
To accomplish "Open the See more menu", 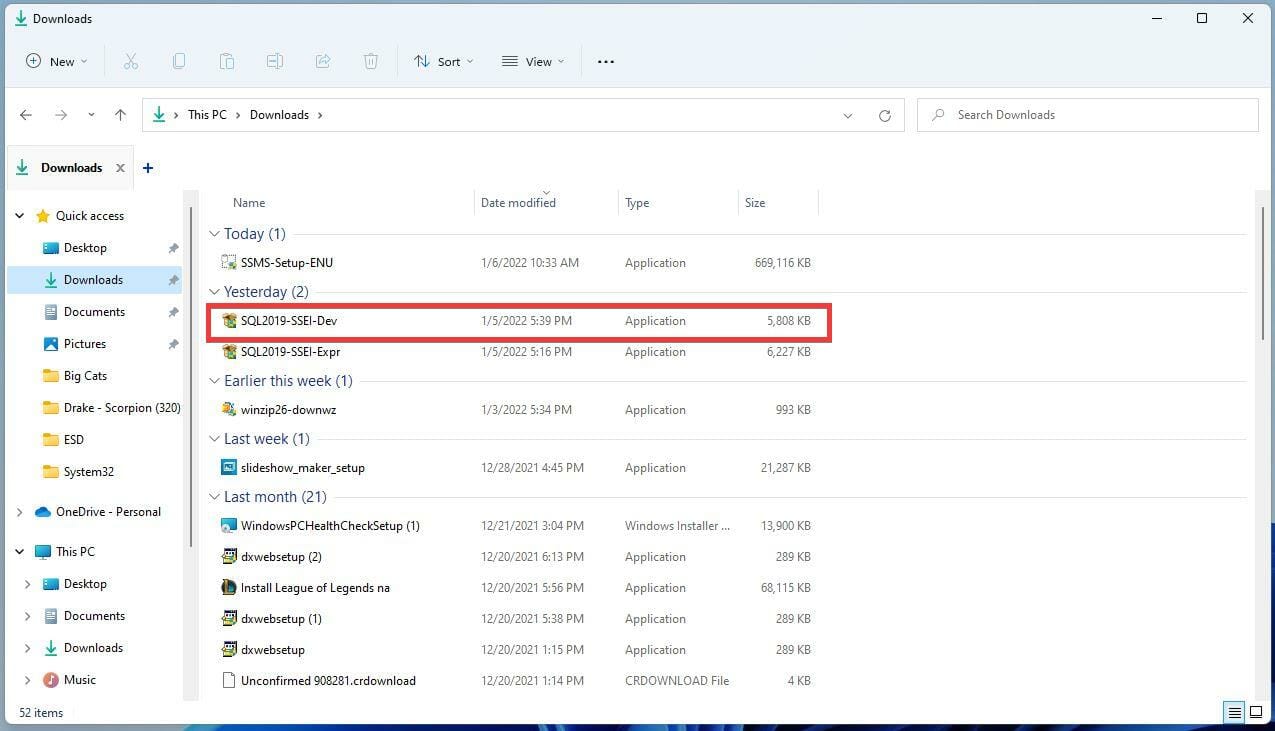I will coord(605,61).
